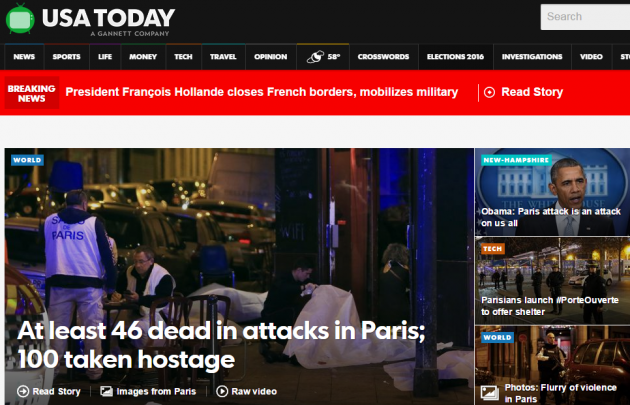Open the Crosswords section
Image resolution: width=630 pixels, height=405 pixels.
(383, 57)
